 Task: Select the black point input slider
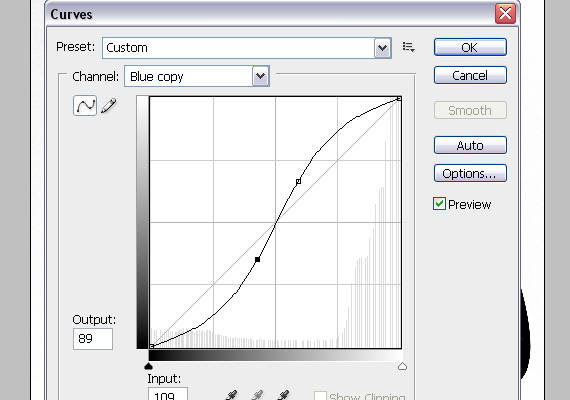(x=148, y=366)
